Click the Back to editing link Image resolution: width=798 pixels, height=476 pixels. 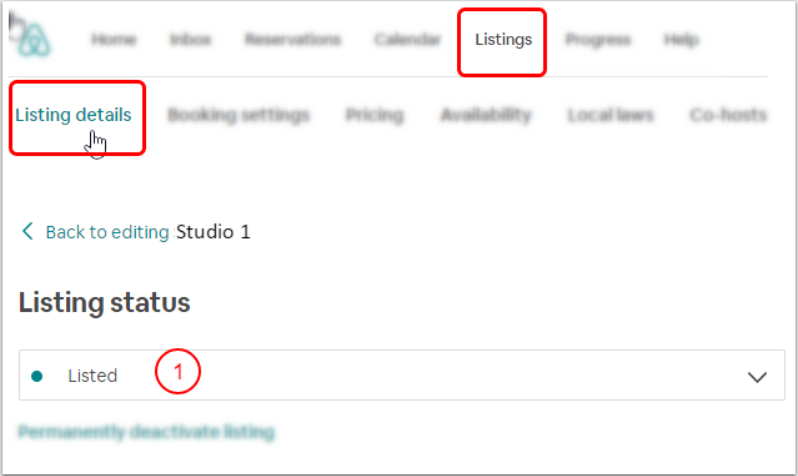107,232
